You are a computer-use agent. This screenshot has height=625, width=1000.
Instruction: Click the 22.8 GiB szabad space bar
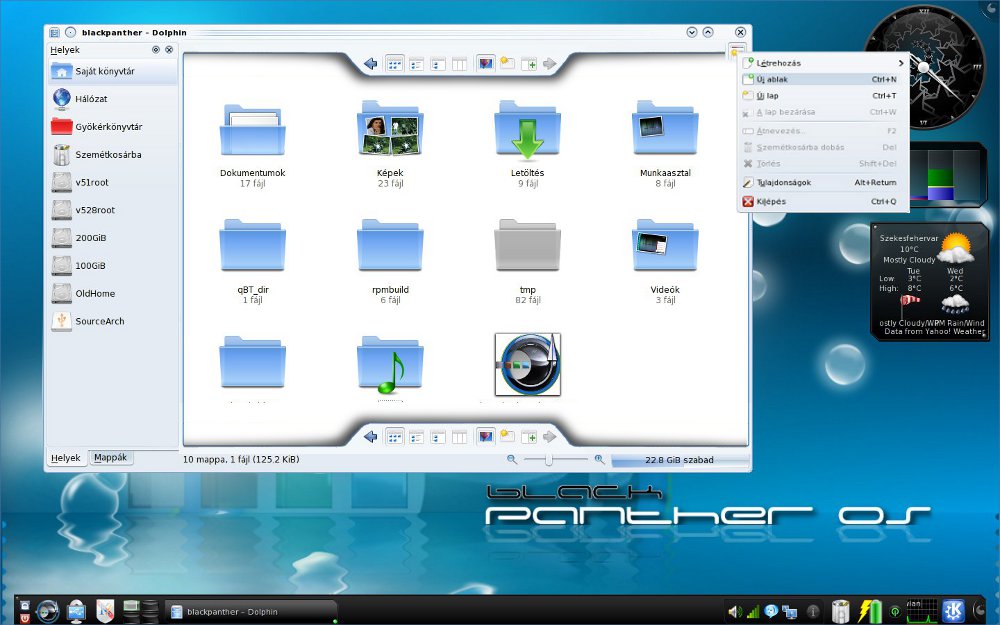click(679, 460)
